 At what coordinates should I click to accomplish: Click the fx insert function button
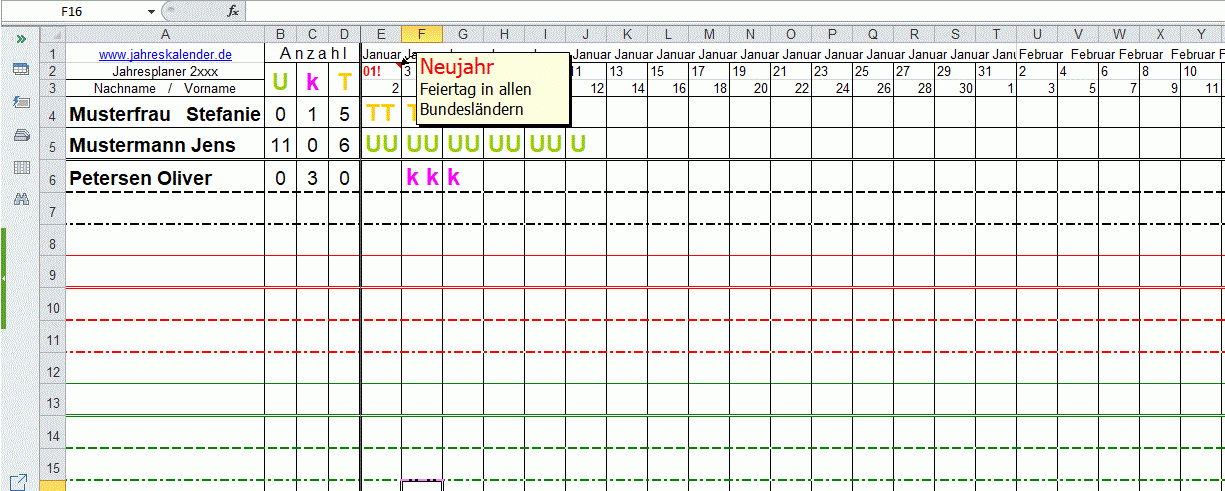click(x=233, y=11)
